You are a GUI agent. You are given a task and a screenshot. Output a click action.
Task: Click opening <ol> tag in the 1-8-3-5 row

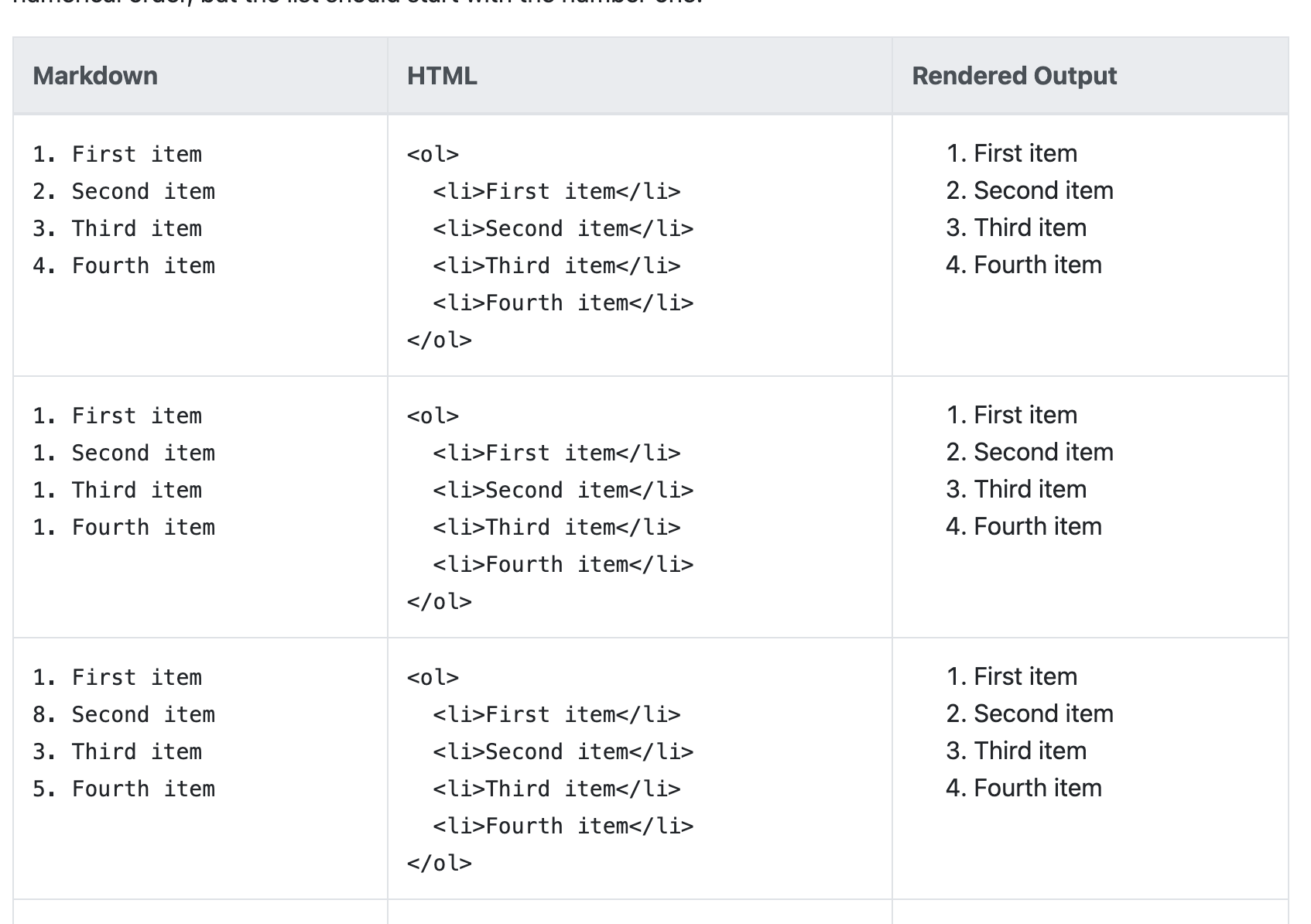pyautogui.click(x=433, y=677)
